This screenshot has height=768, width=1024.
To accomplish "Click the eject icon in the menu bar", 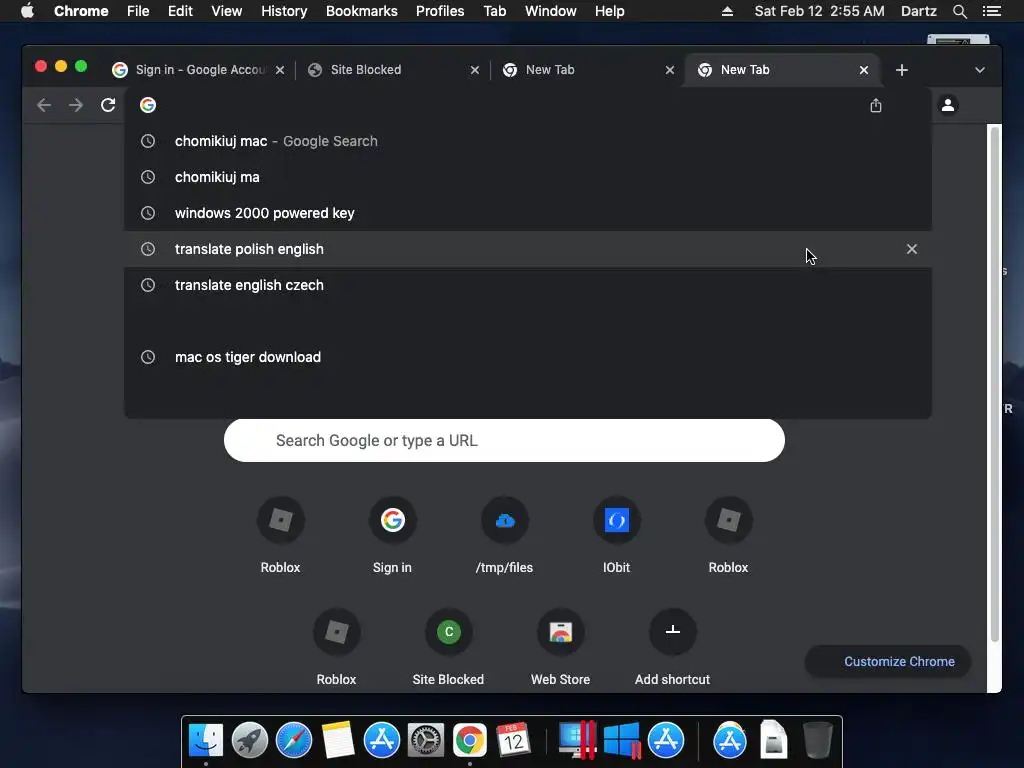I will 727,11.
